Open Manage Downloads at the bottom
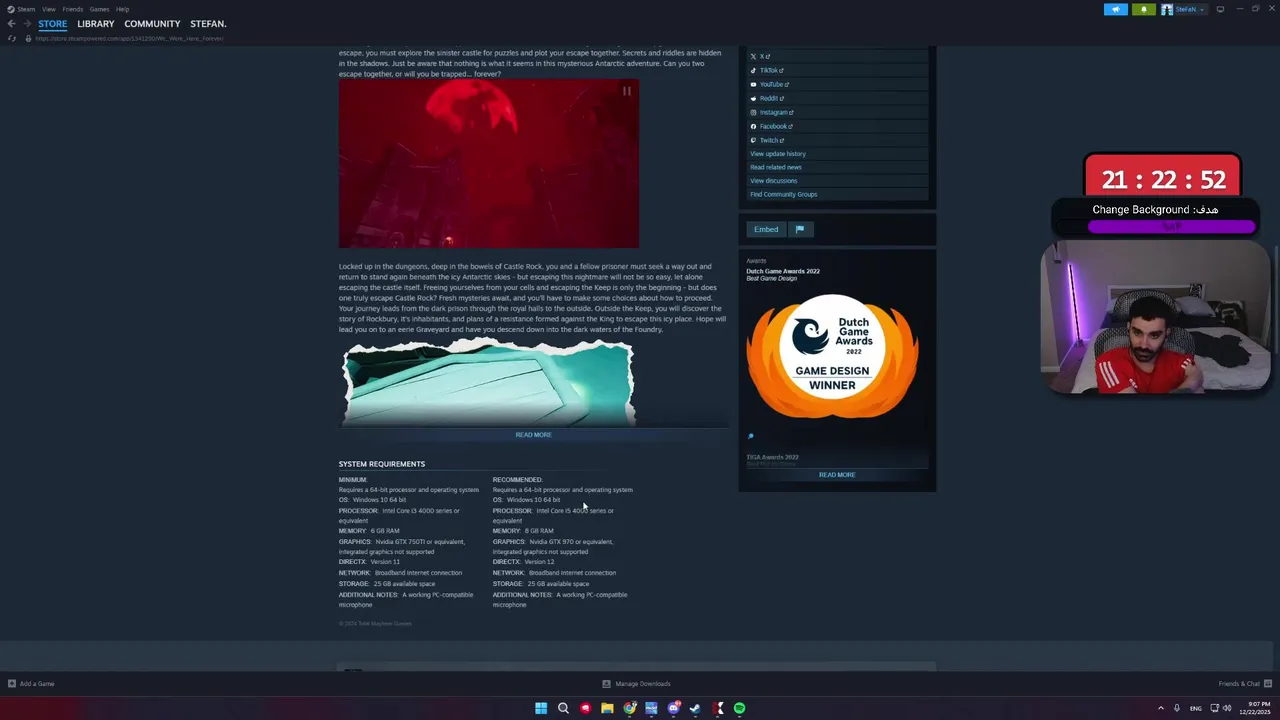The width and height of the screenshot is (1280, 720). [636, 684]
